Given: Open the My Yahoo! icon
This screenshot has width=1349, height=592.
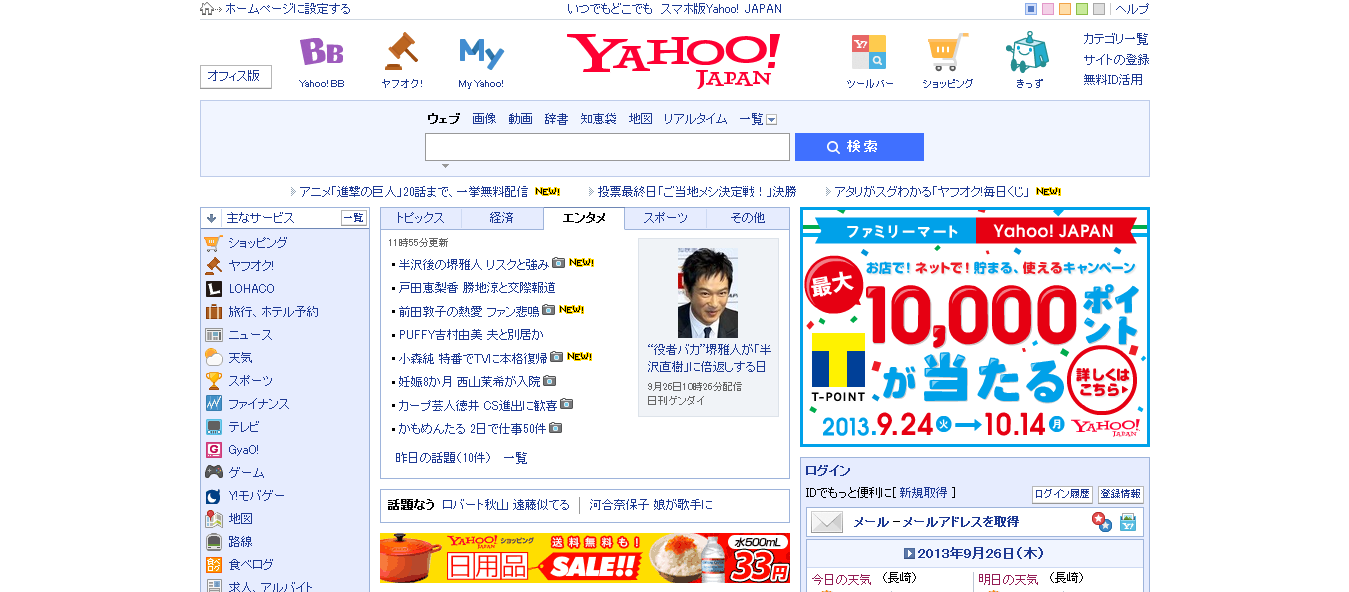Looking at the screenshot, I should (x=481, y=53).
